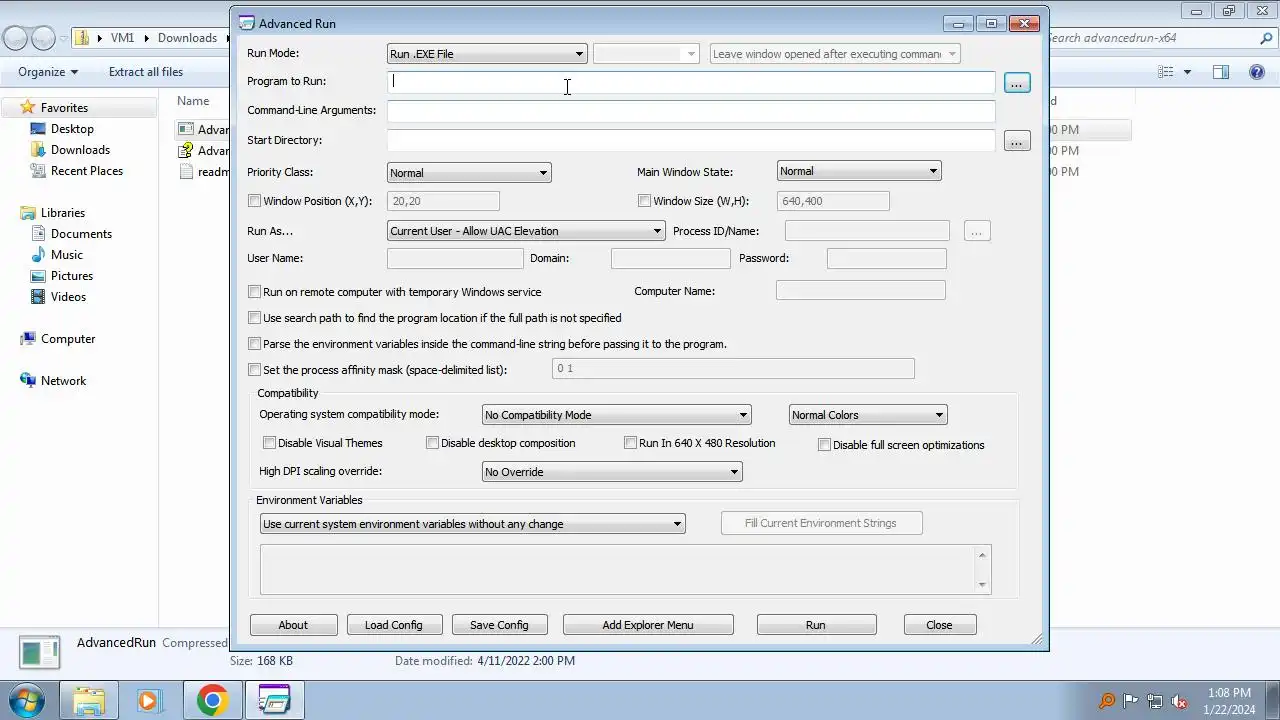Check Disable full screen optimizations

(x=824, y=445)
